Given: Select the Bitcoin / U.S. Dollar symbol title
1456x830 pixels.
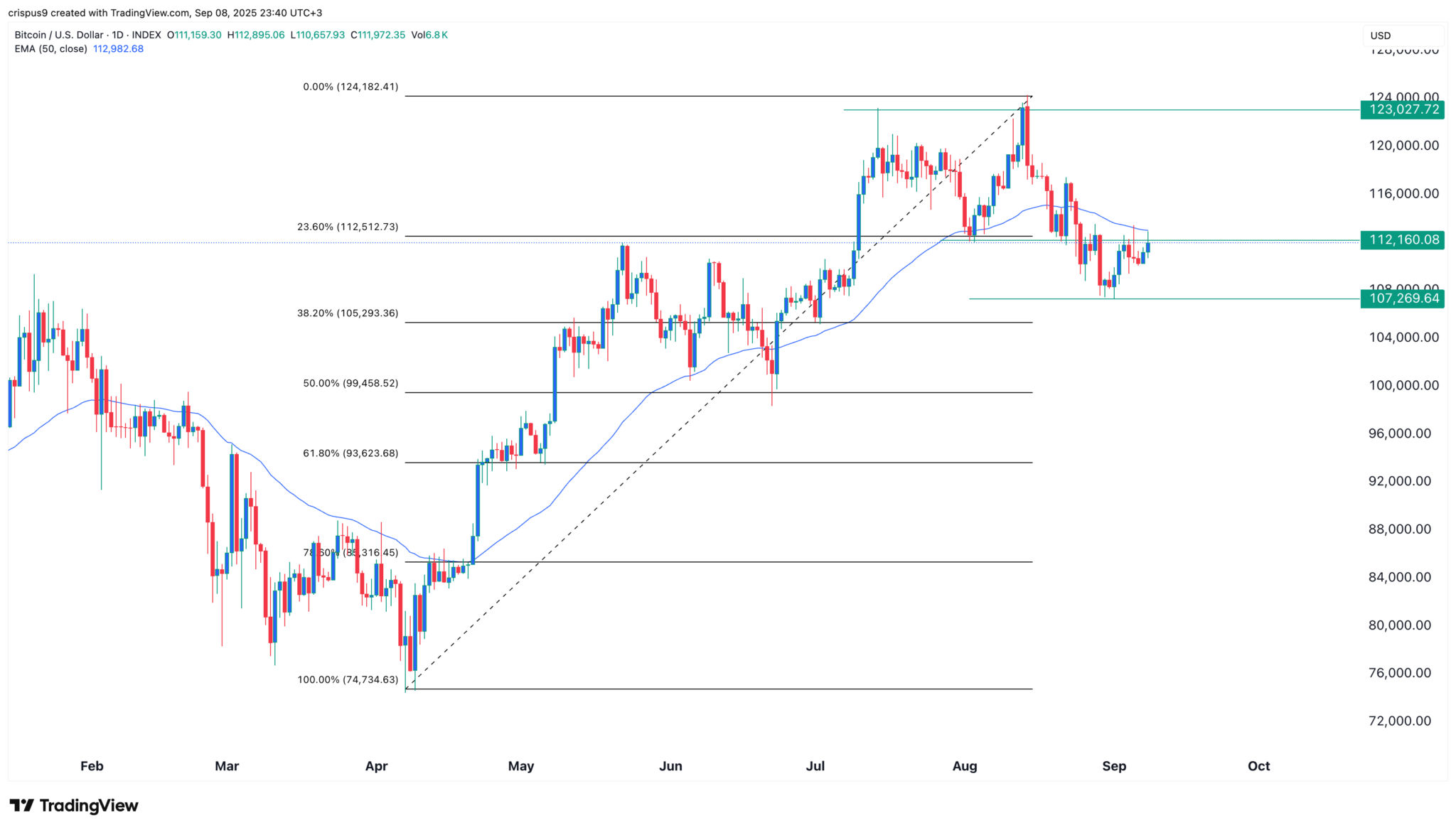Looking at the screenshot, I should pos(59,35).
